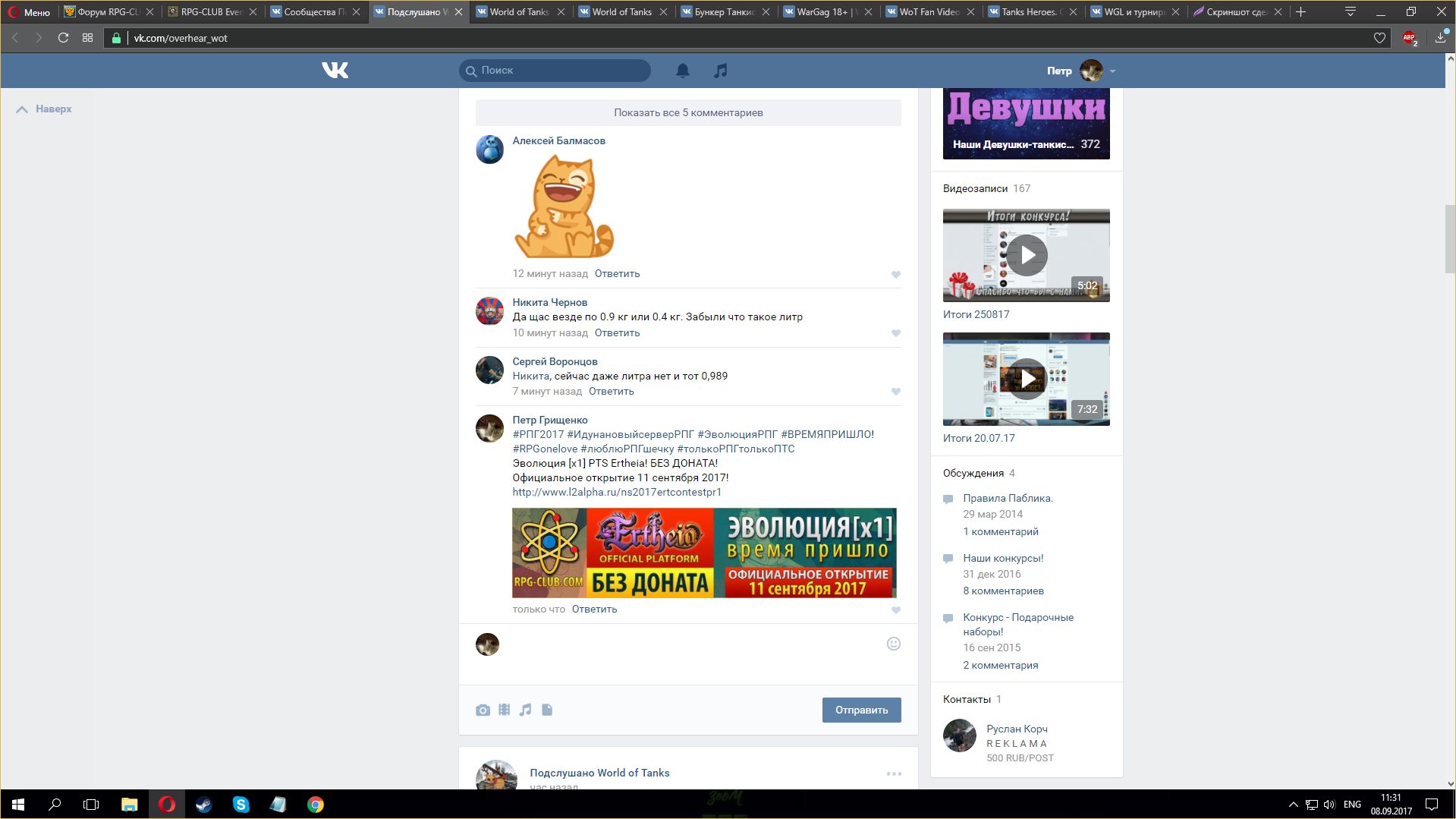Like Алексей Балмасов's sticker comment
This screenshot has width=1456, height=819.
(896, 275)
